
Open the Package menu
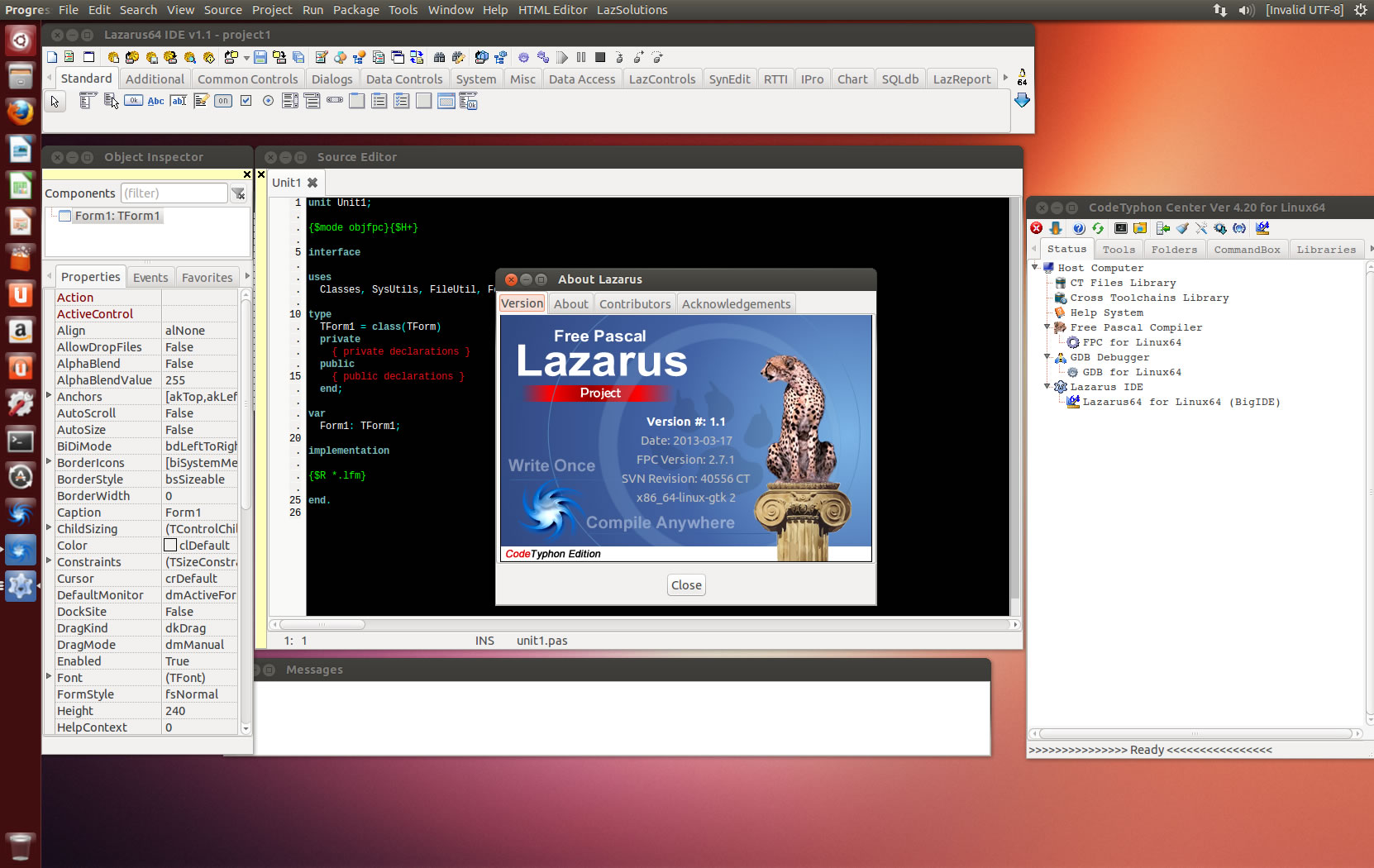(x=356, y=10)
